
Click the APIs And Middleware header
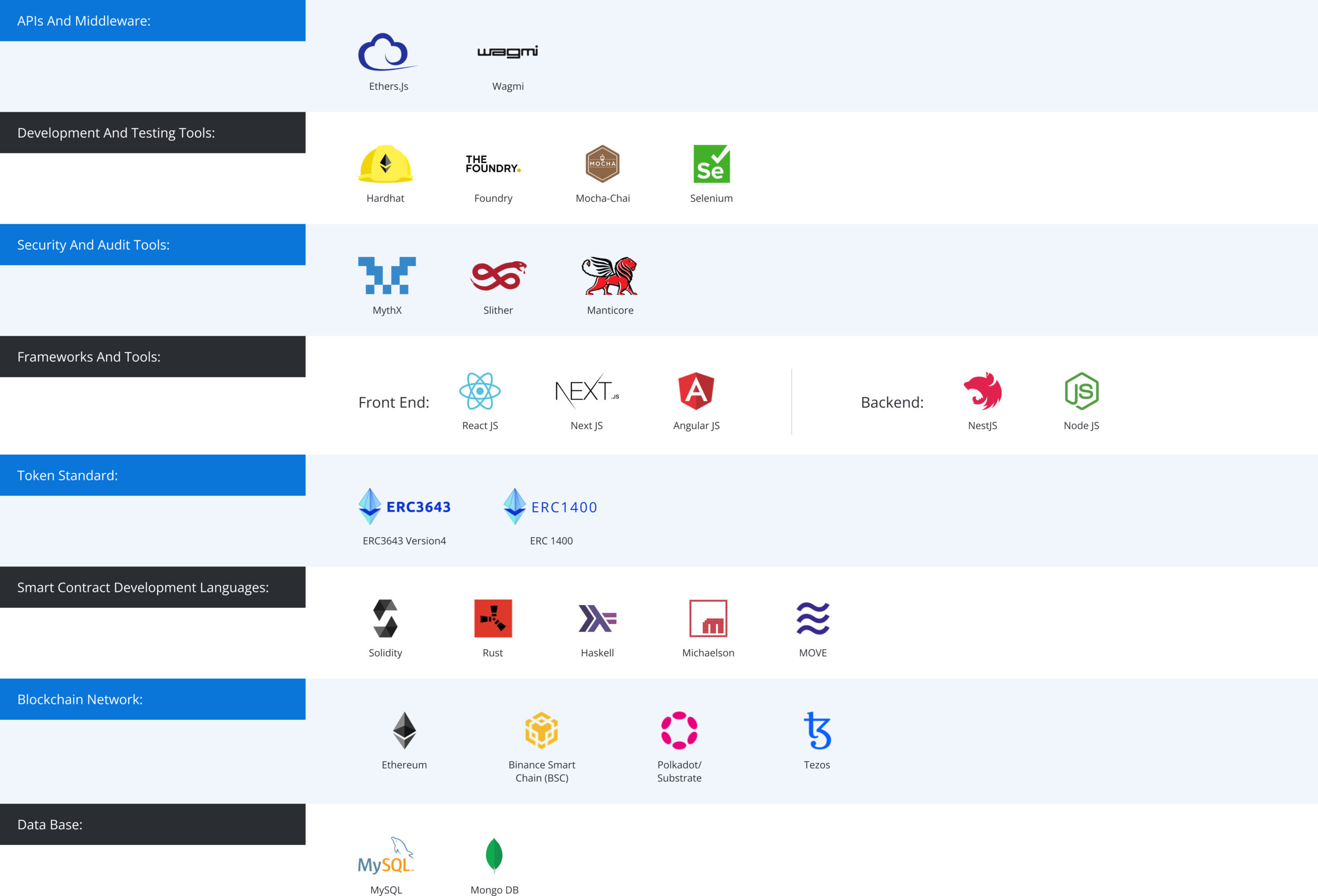152,21
